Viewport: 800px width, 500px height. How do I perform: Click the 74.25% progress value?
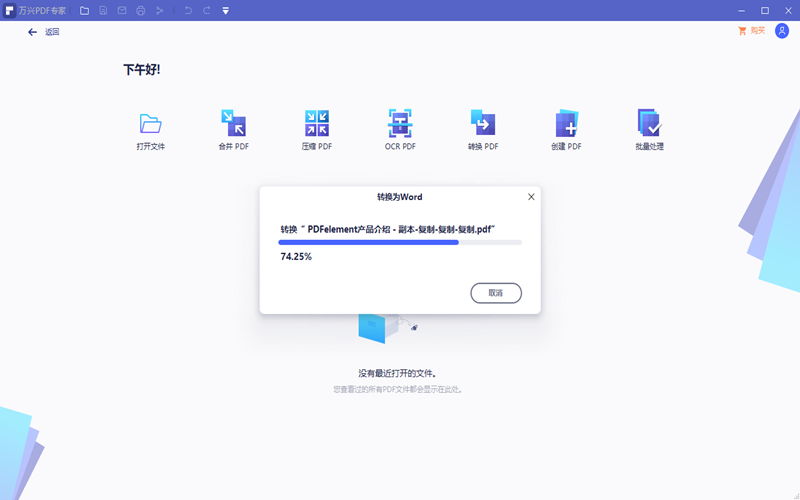296,257
